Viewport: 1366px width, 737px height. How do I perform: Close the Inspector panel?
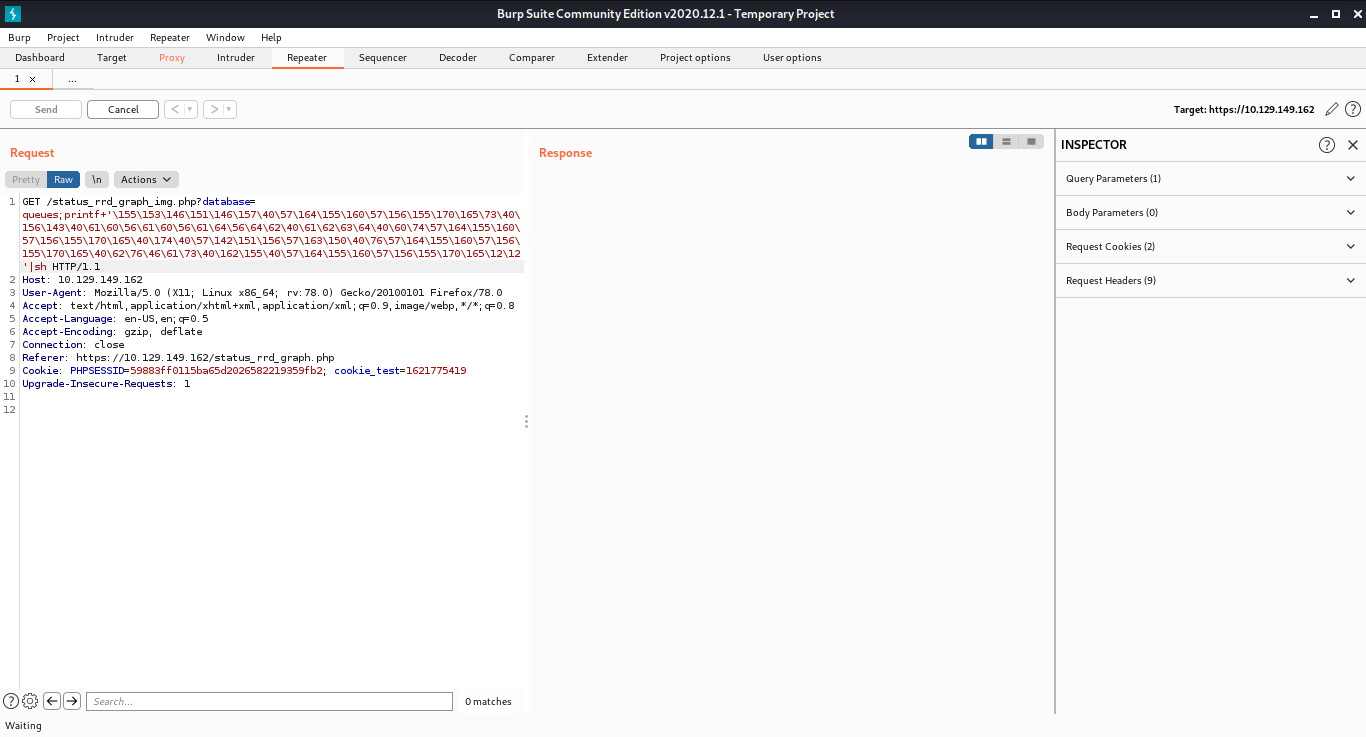[1353, 145]
